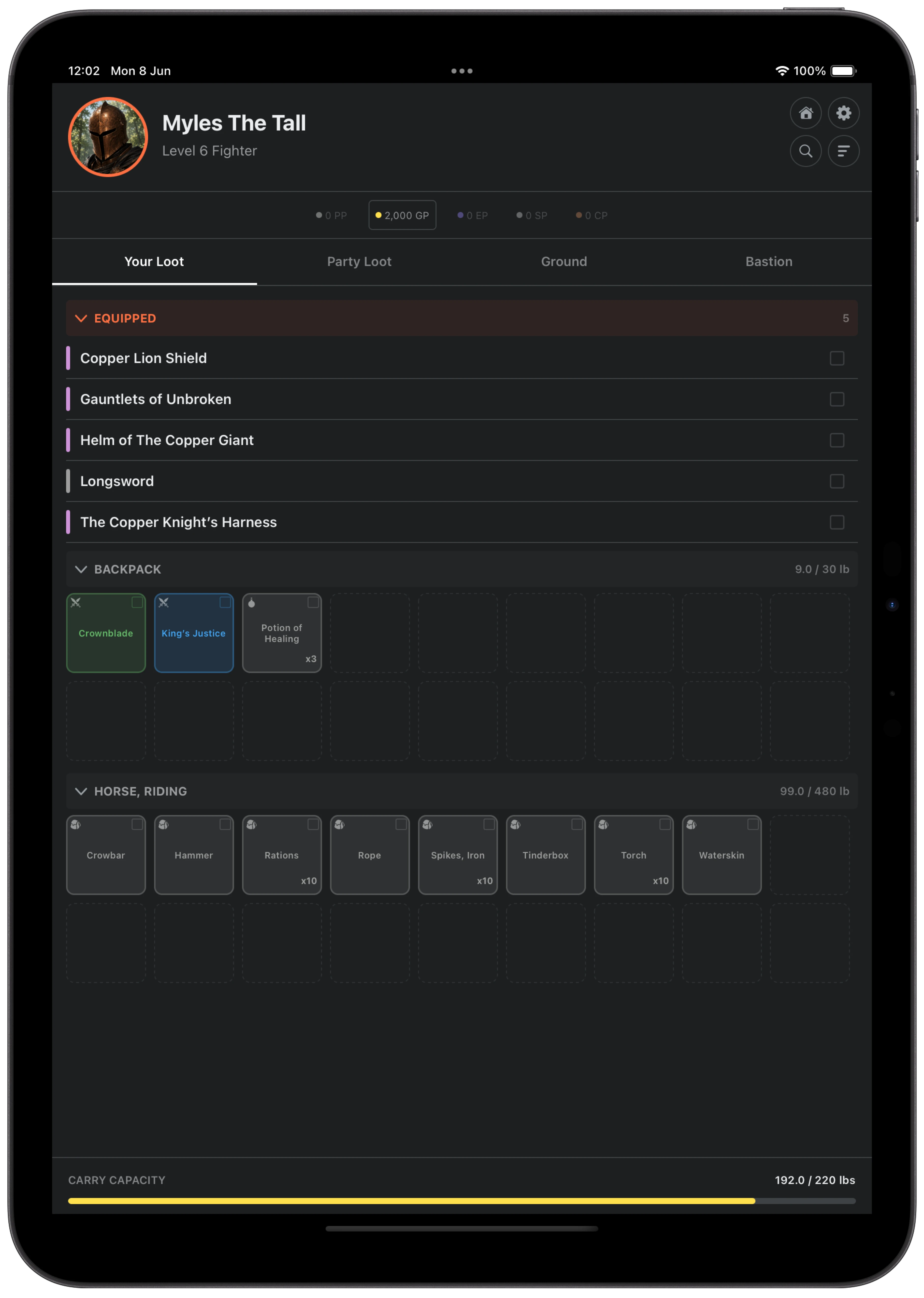
Task: Tap the 2,000 GP currency button
Action: pos(402,215)
